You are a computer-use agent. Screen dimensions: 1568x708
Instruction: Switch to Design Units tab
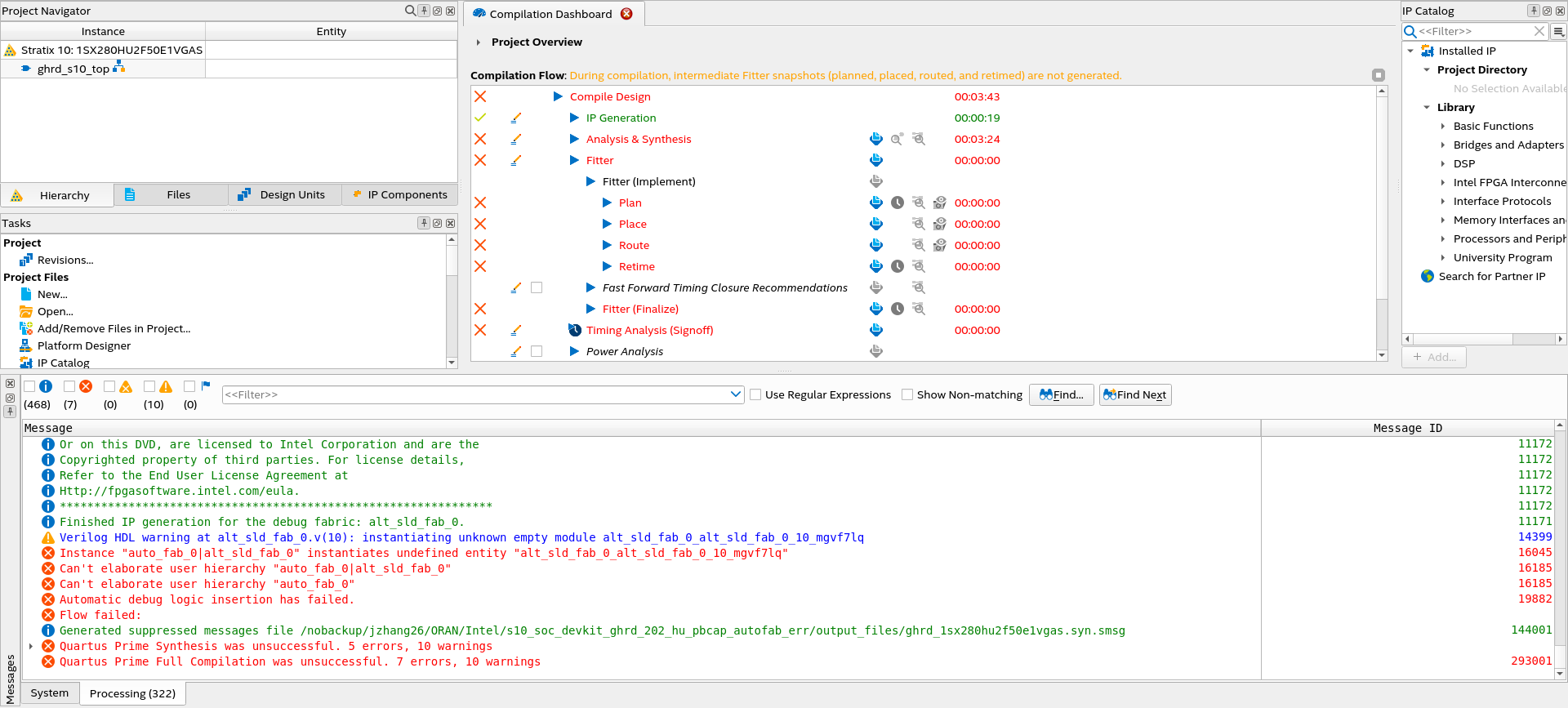(285, 194)
